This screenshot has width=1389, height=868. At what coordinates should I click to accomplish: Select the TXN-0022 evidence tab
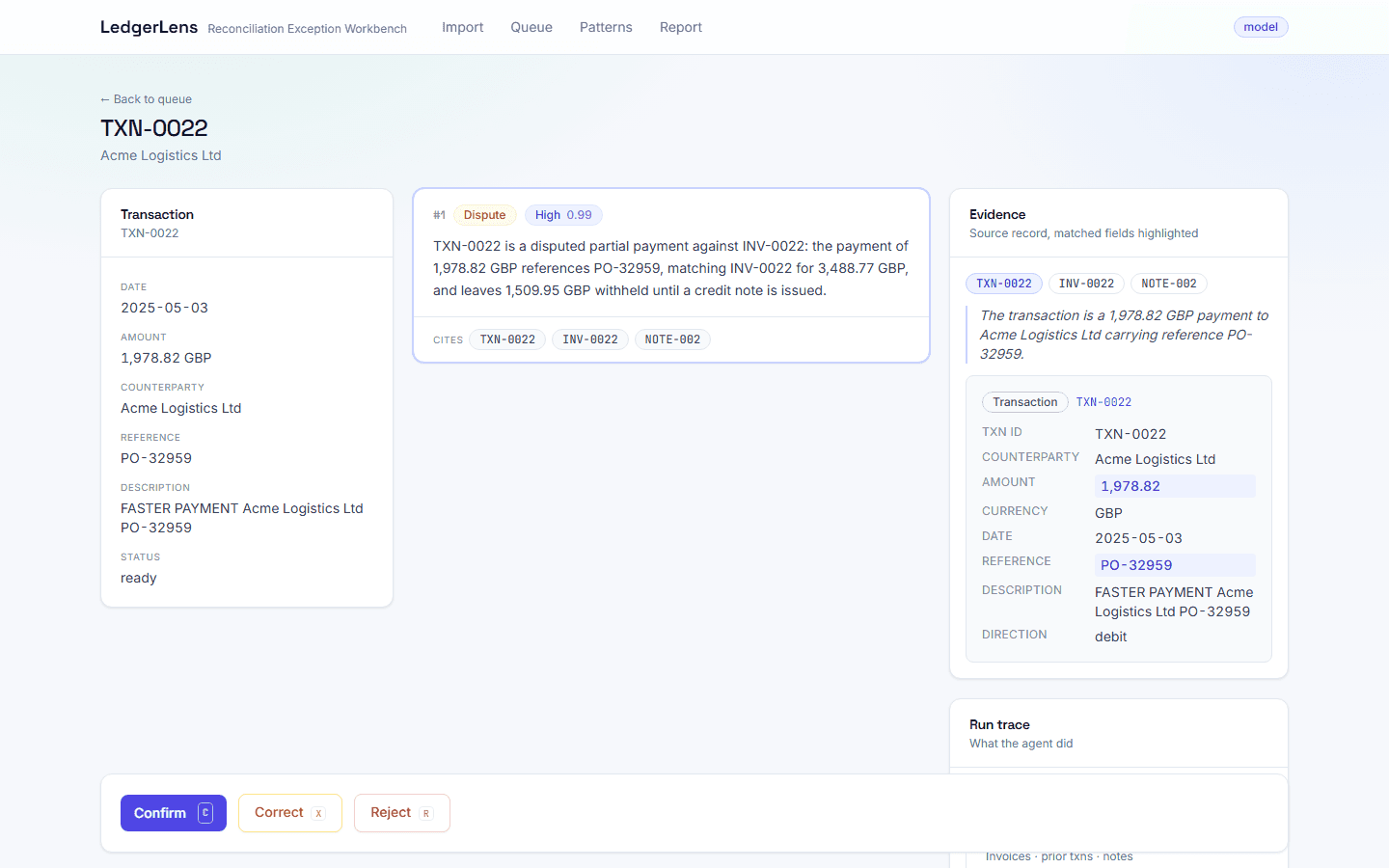click(x=1004, y=284)
